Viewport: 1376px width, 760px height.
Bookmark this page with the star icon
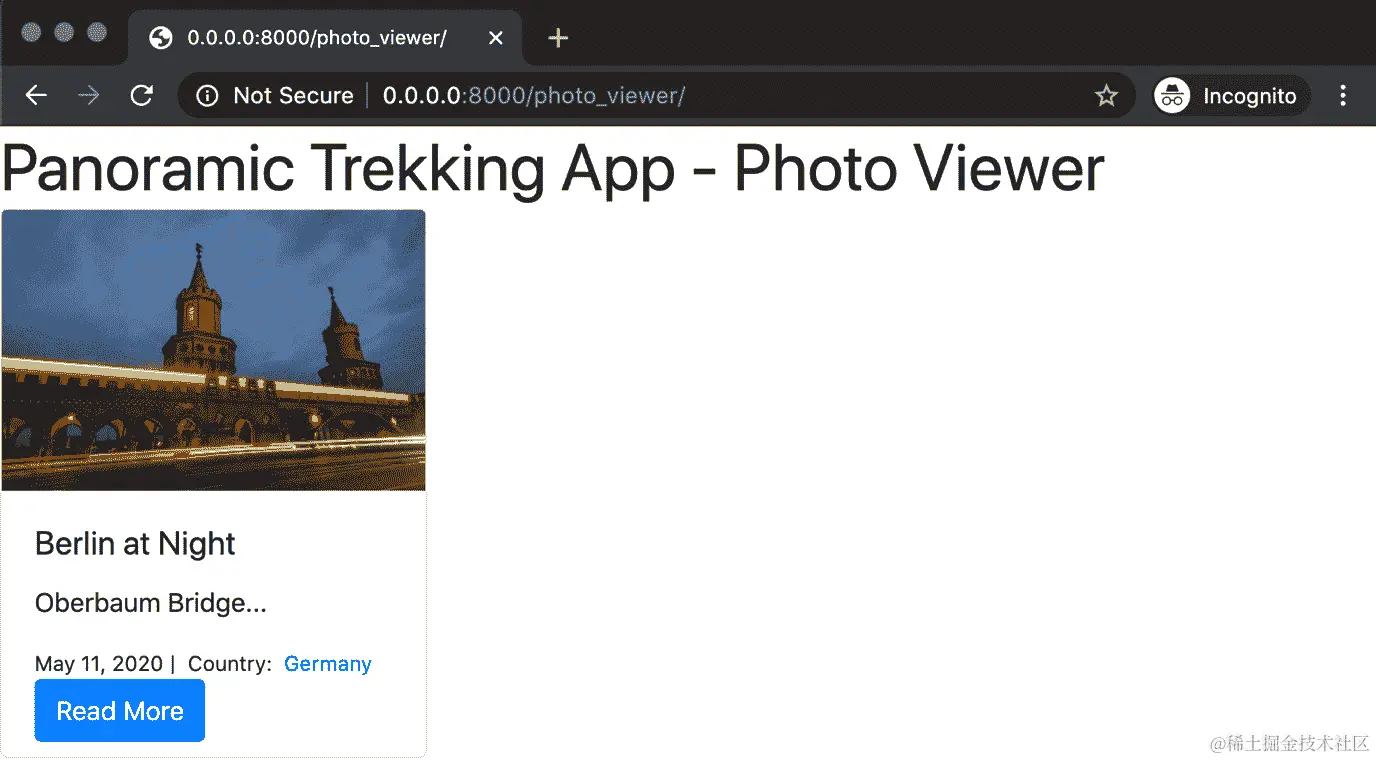pyautogui.click(x=1106, y=96)
